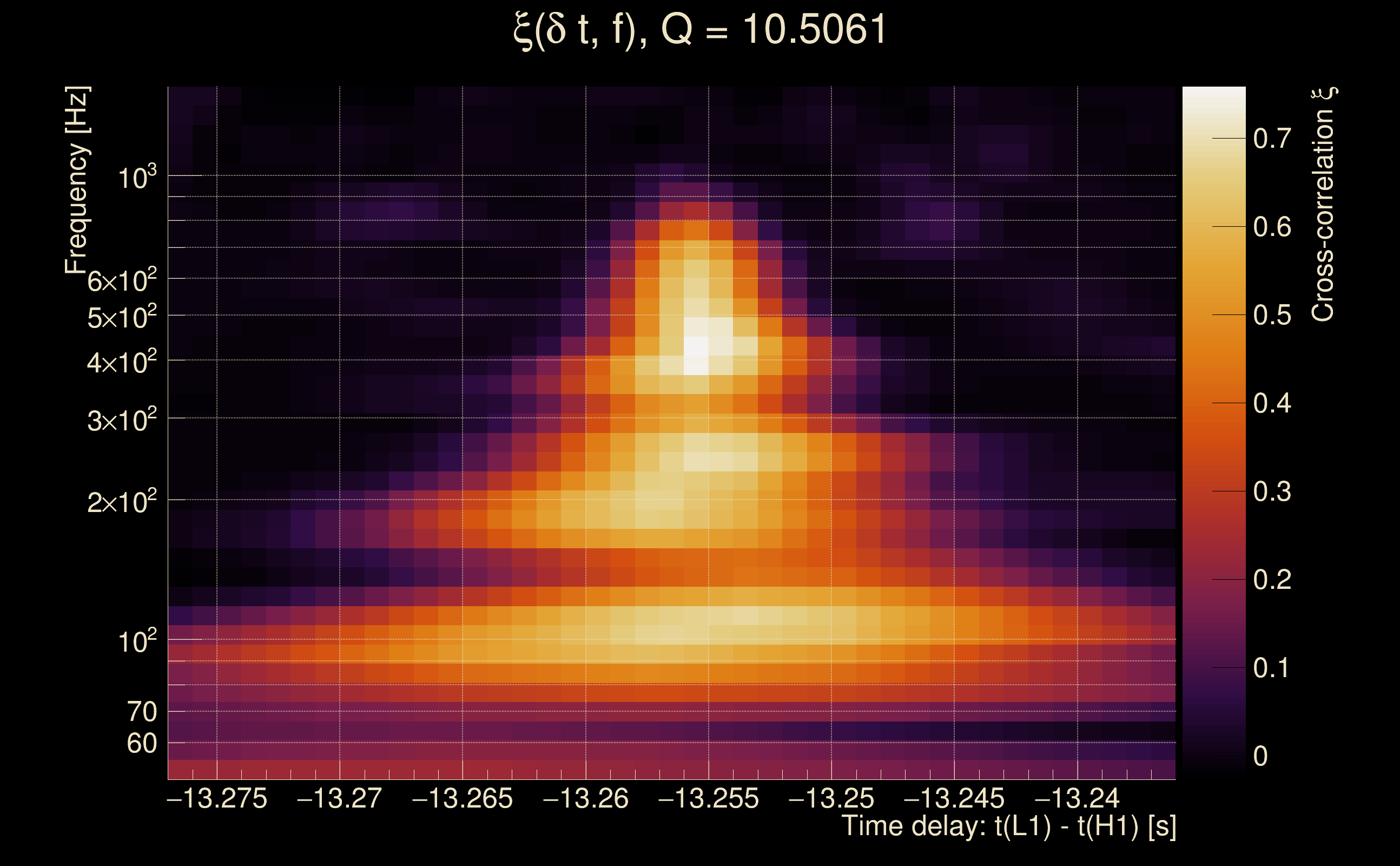Click the 0.7 tick label on the colorbar
Viewport: 1400px width, 866px height.
tap(1272, 139)
